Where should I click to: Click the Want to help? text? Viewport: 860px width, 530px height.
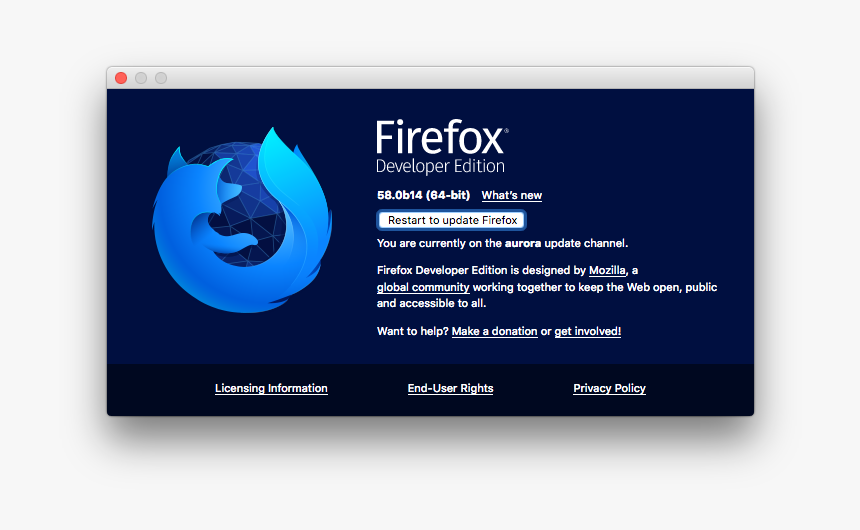(x=412, y=331)
